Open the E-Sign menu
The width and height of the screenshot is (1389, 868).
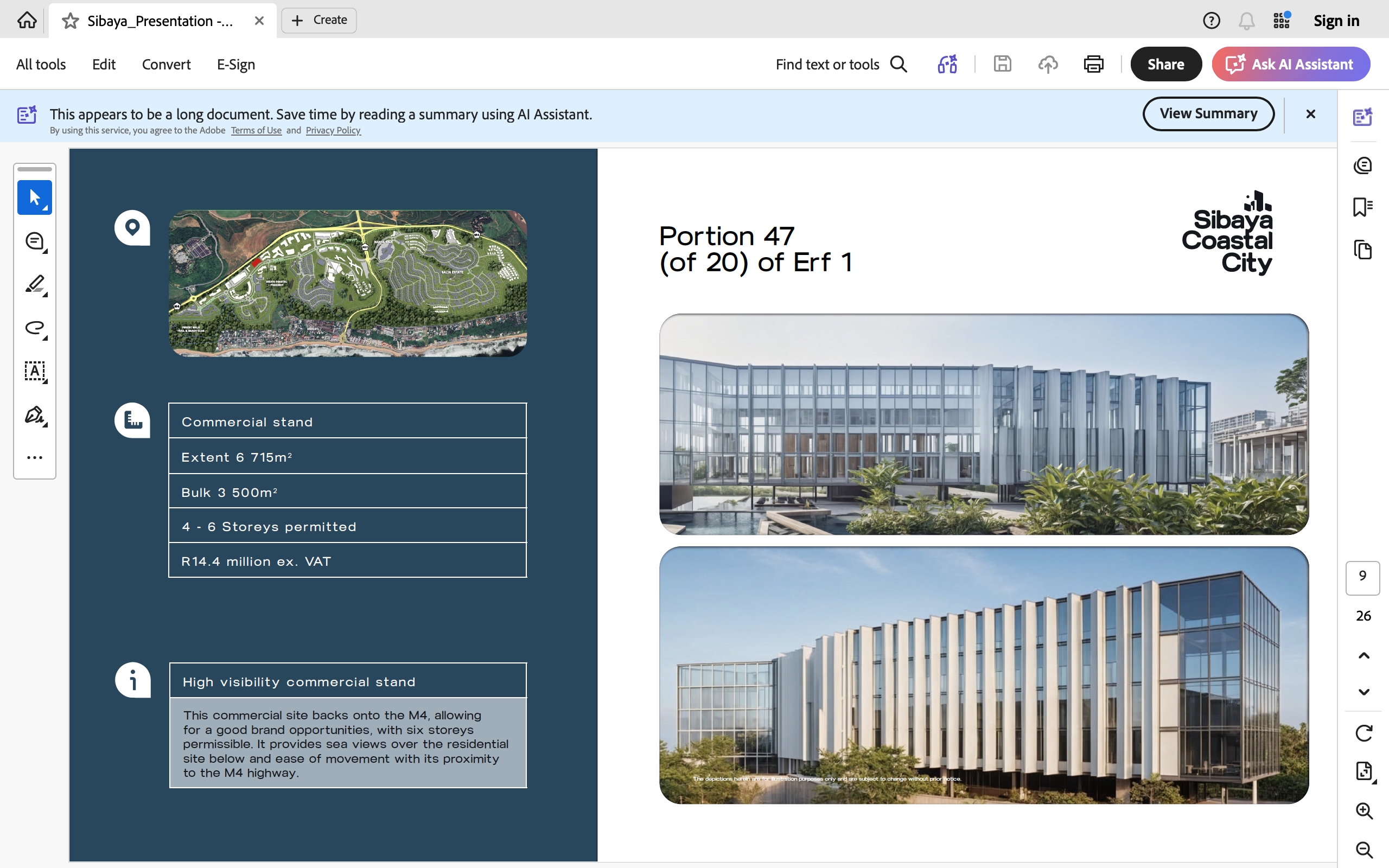pyautogui.click(x=236, y=65)
